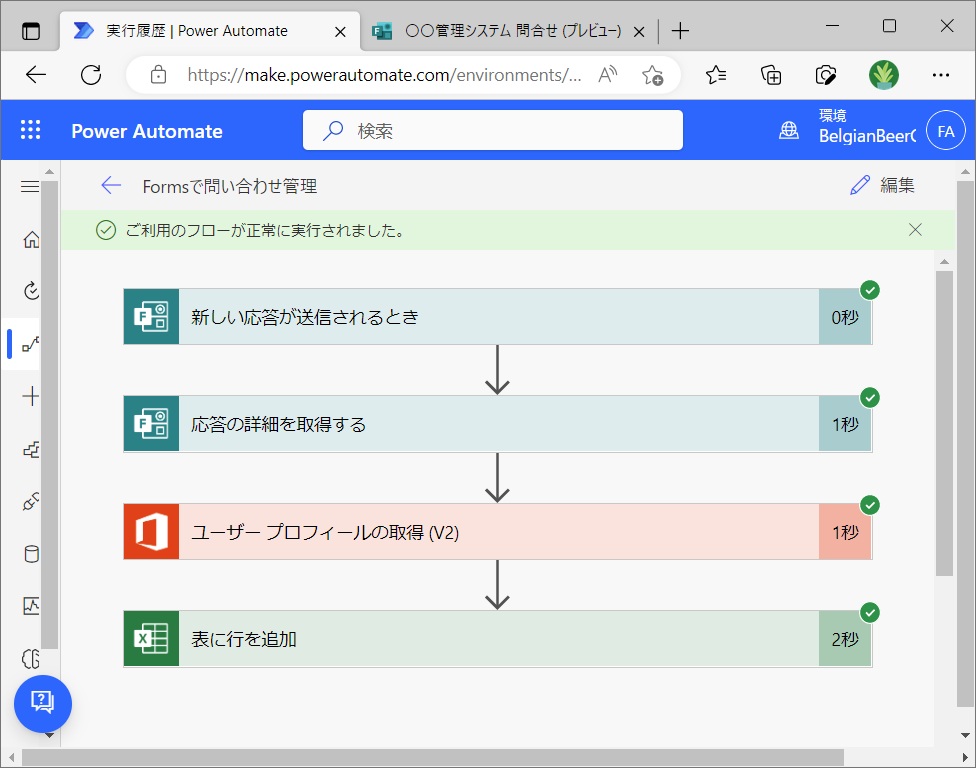Click the bottom horizontal scrollbar

pyautogui.click(x=433, y=757)
